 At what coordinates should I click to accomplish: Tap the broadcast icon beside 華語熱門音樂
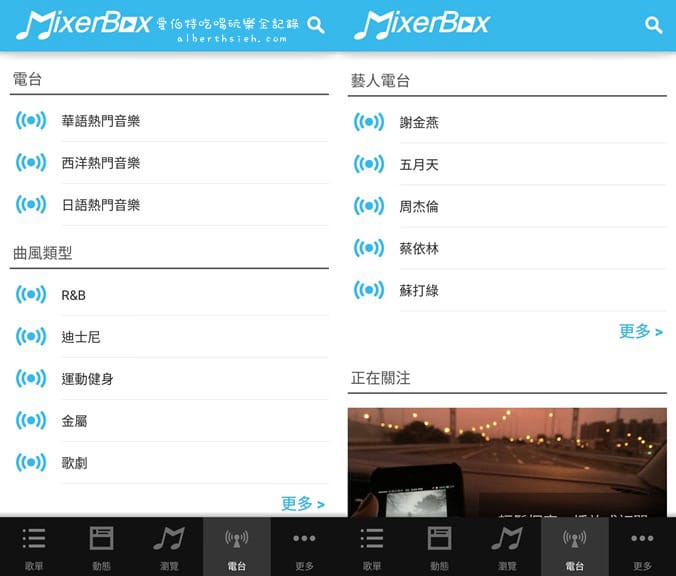31,120
